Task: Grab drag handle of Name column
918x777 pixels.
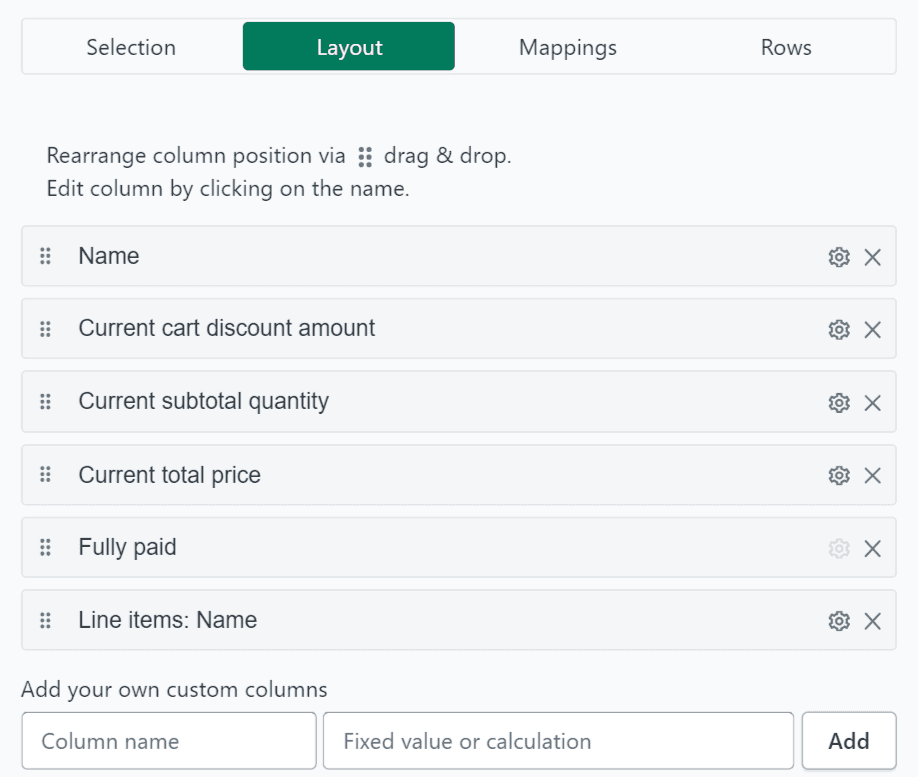Action: click(45, 256)
